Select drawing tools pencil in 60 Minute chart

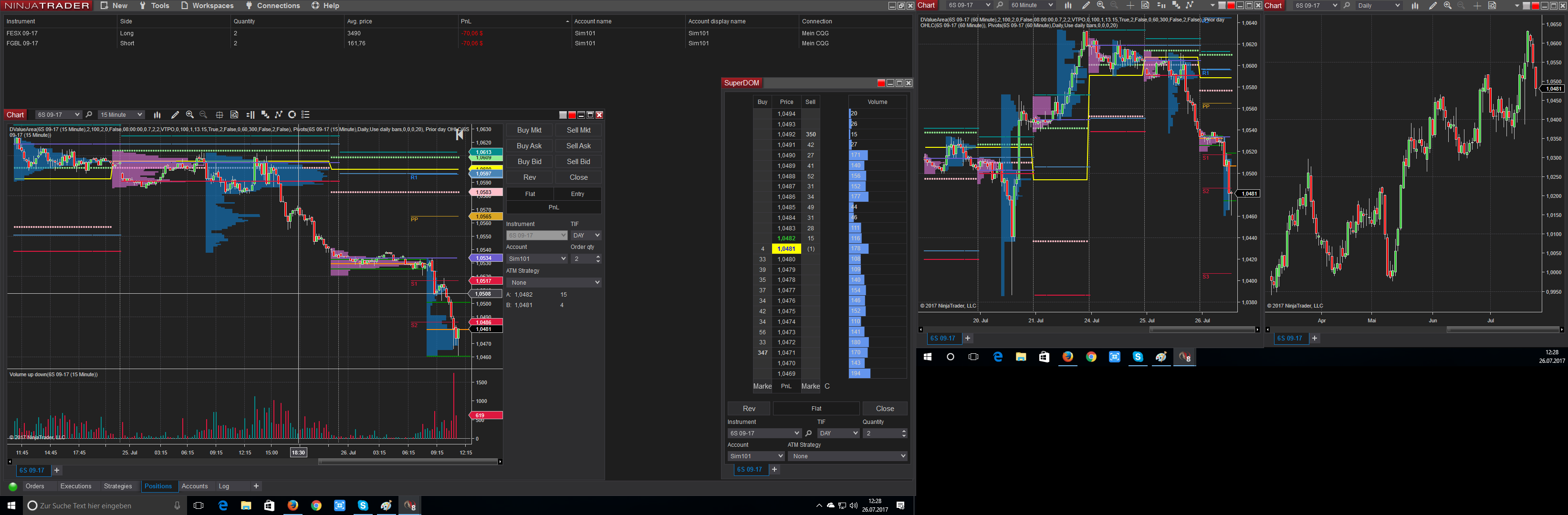pyautogui.click(x=1085, y=5)
